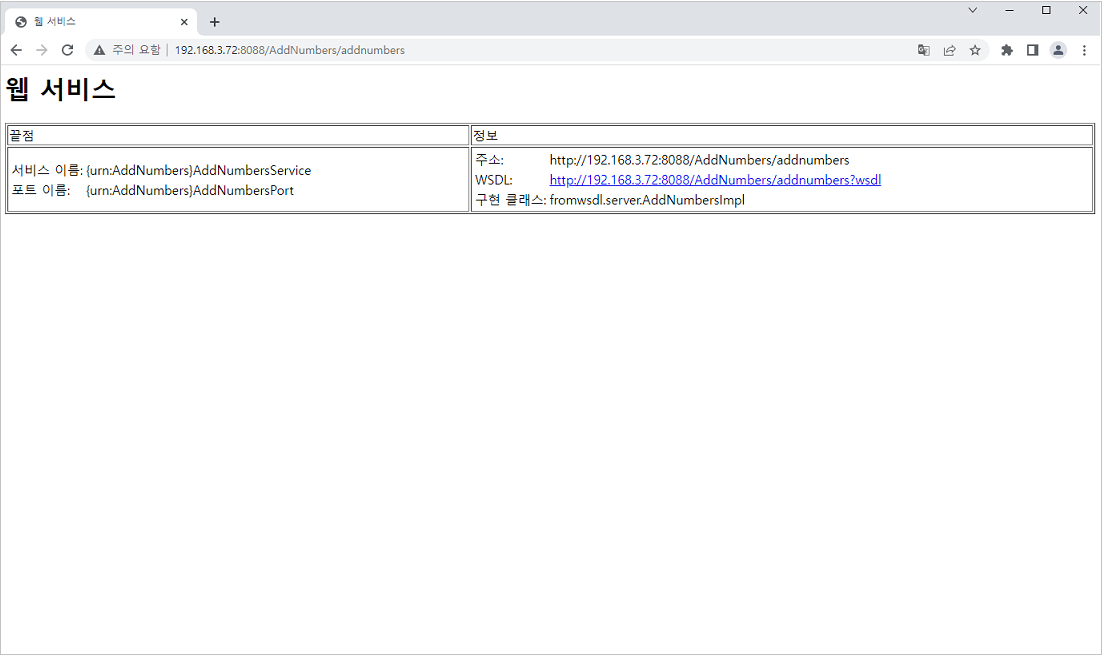Viewport: 1104px width, 662px height.
Task: Click the globe favicon on the tab
Action: click(x=22, y=21)
